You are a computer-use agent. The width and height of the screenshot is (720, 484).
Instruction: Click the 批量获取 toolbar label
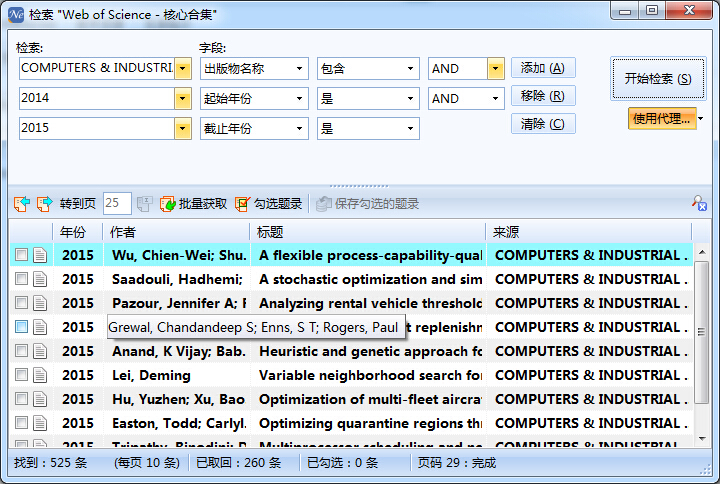point(202,203)
